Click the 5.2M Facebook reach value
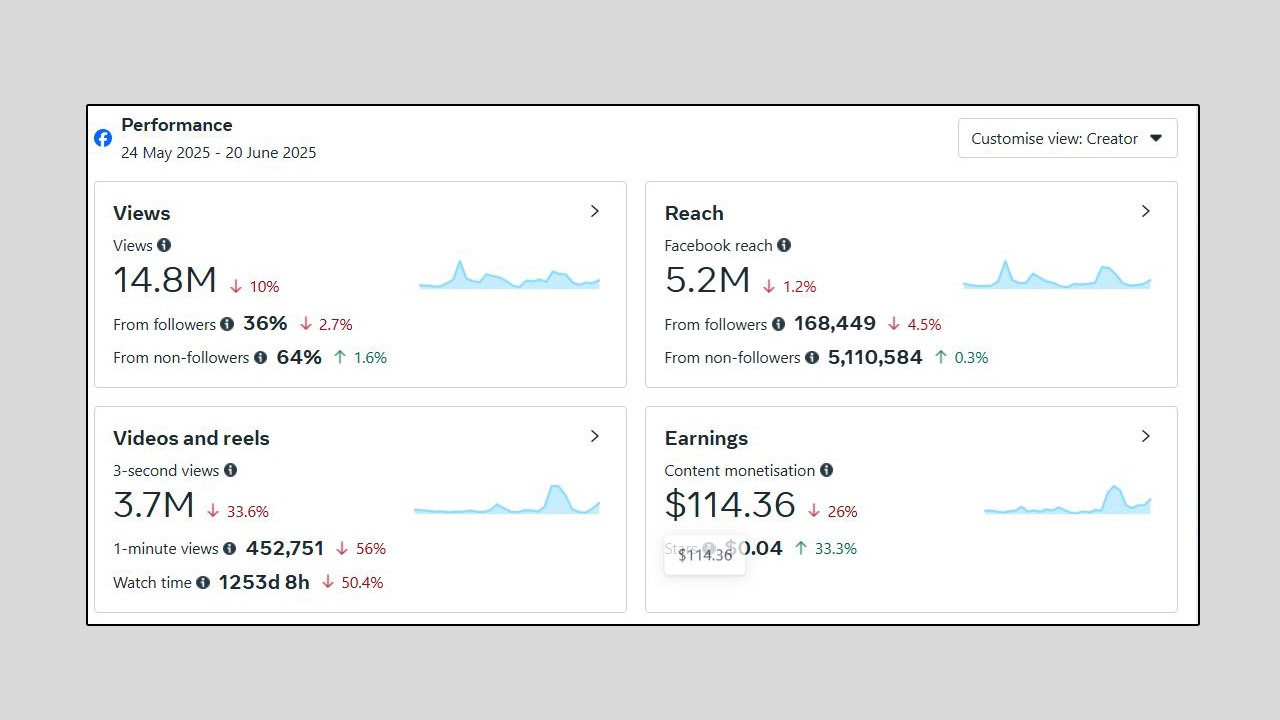The image size is (1280, 720). (x=708, y=280)
